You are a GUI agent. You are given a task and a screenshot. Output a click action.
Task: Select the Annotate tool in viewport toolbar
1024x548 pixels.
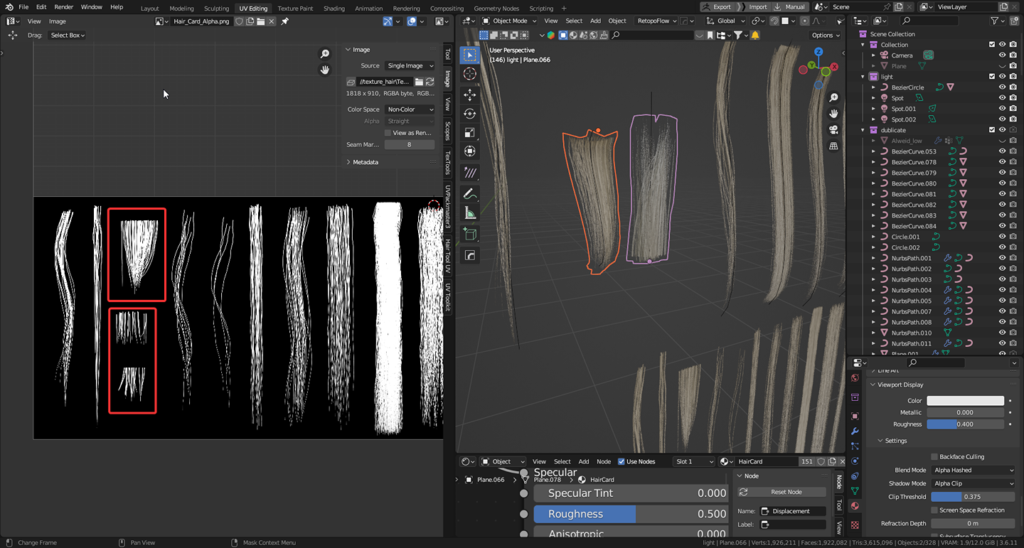click(470, 193)
